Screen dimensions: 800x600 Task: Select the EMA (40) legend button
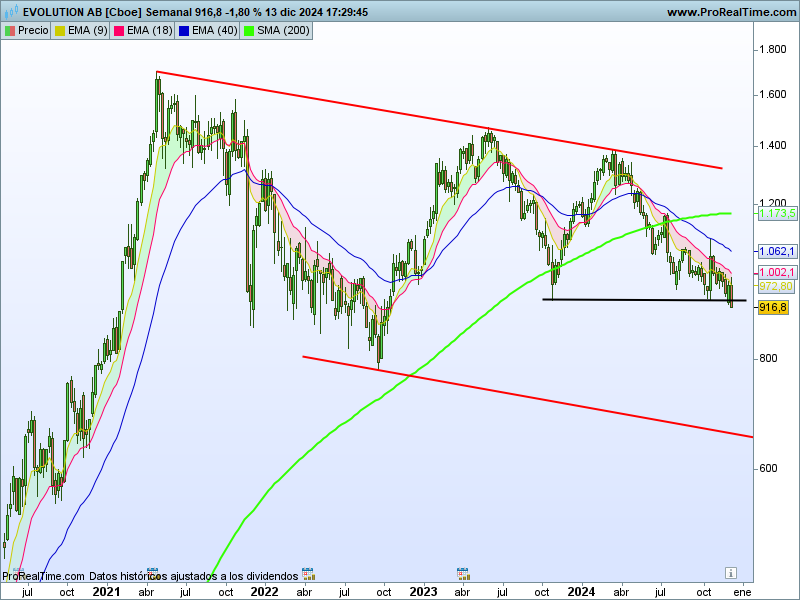point(208,31)
